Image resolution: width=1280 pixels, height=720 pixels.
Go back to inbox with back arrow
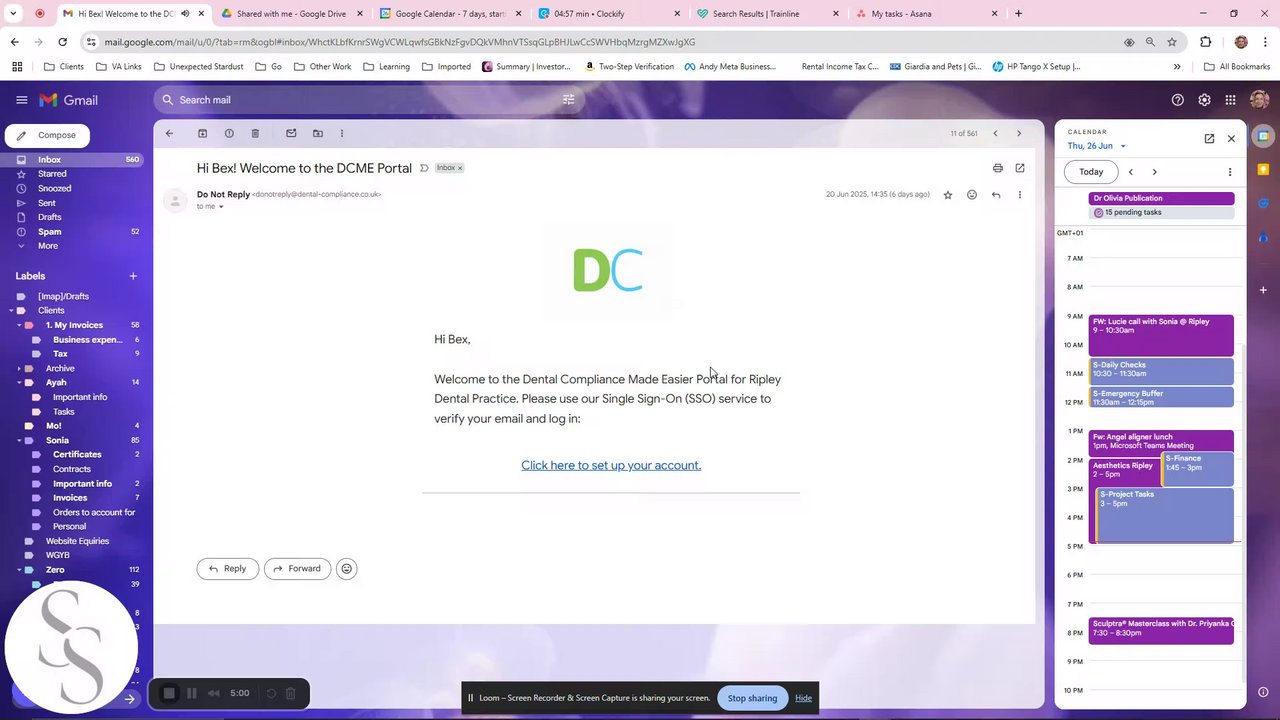(x=169, y=133)
